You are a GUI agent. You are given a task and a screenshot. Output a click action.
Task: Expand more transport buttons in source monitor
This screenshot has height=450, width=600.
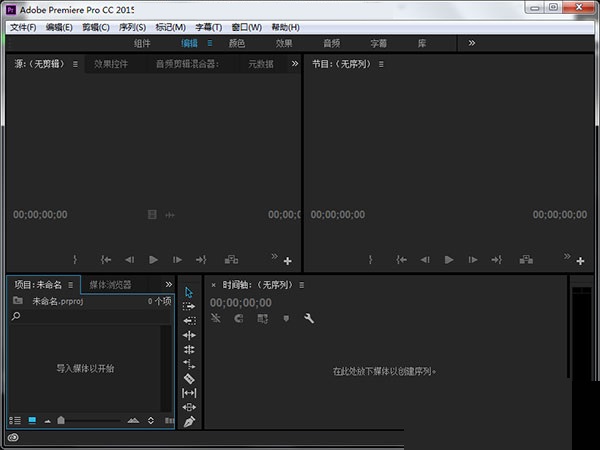coord(274,256)
